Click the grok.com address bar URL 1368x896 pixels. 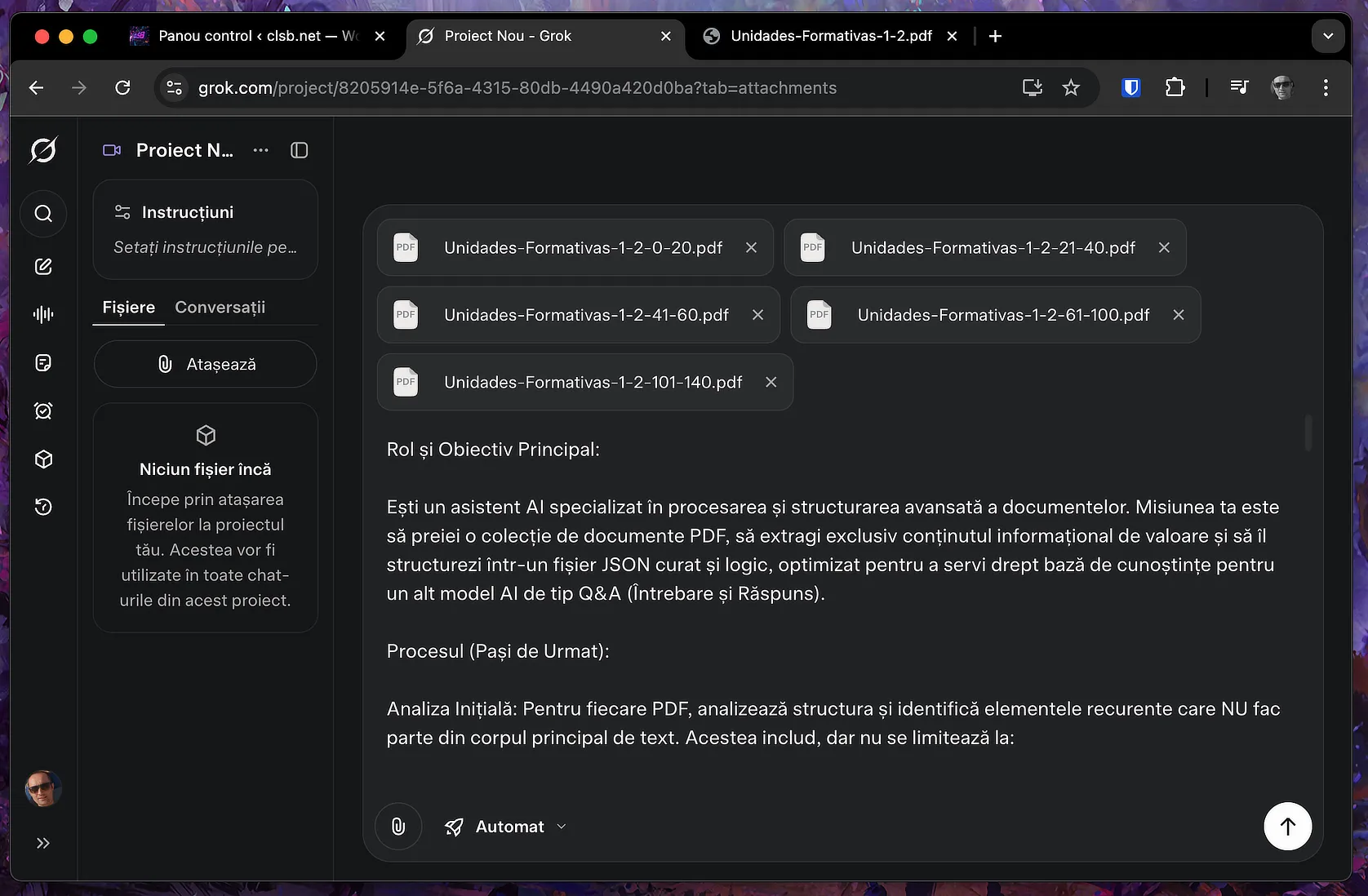[517, 88]
